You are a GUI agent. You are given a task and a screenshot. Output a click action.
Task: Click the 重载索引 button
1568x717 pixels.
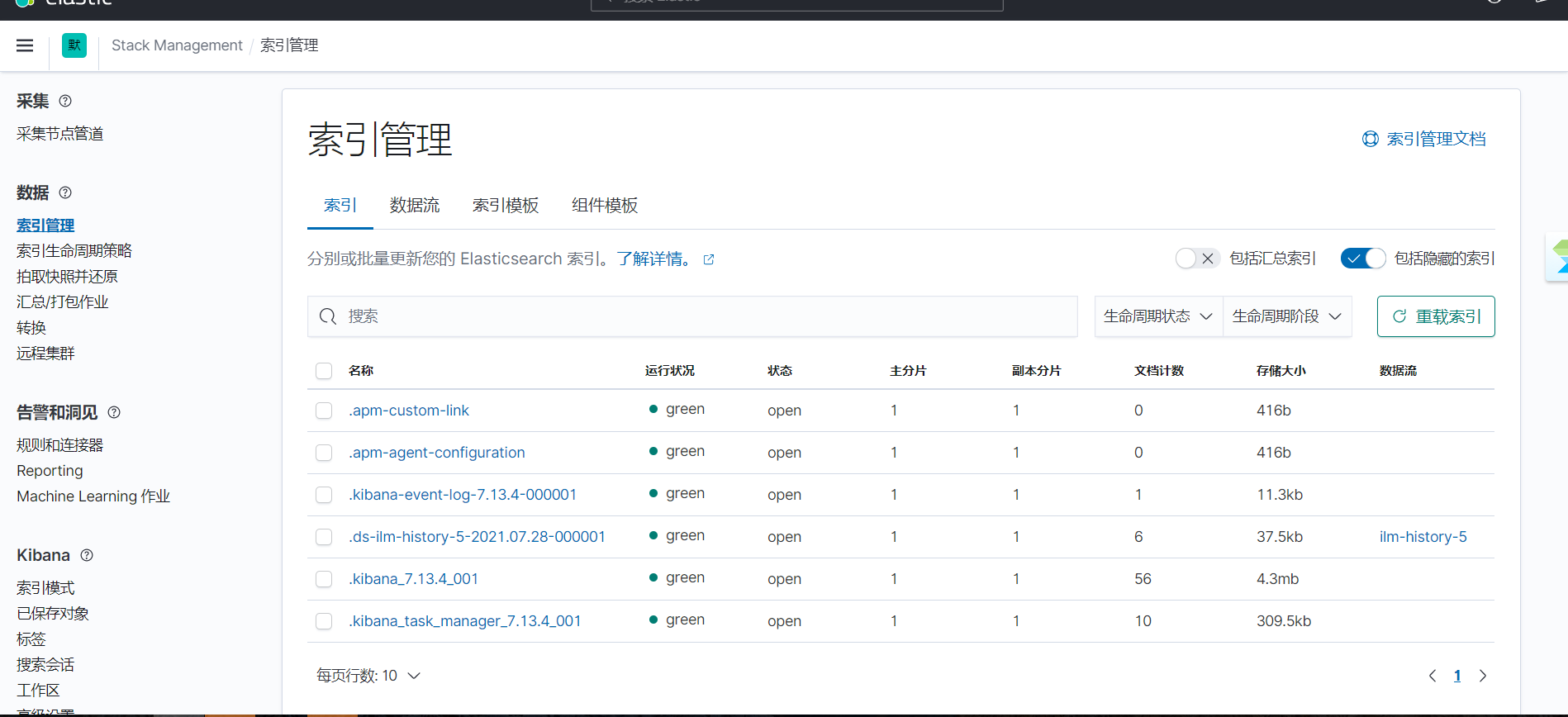[1436, 316]
